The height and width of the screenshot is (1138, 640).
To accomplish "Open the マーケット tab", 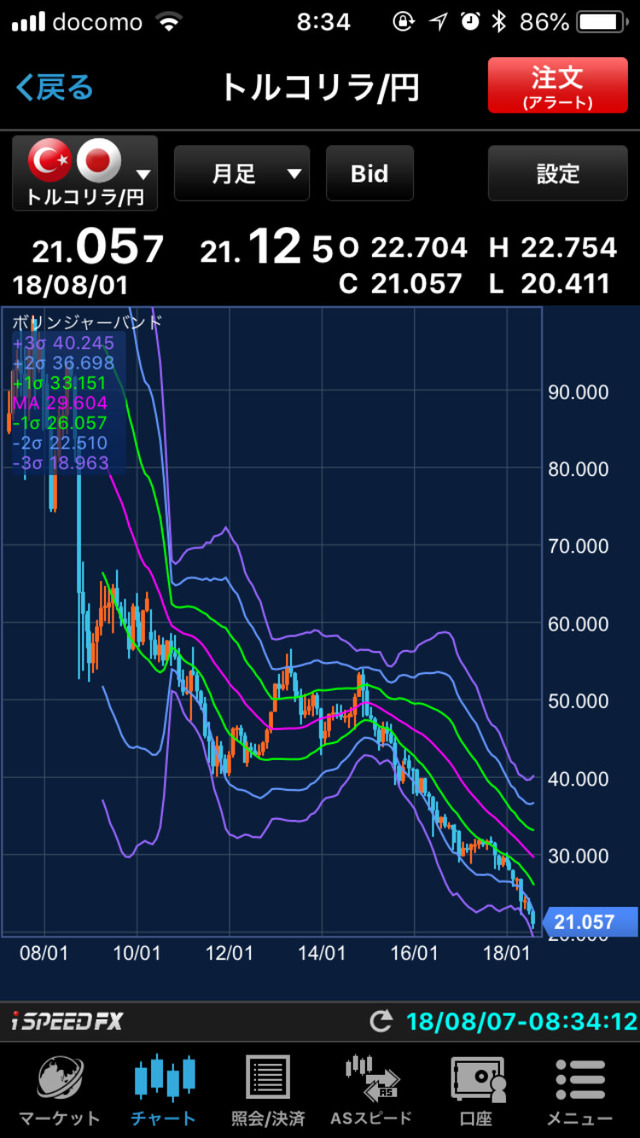I will [60, 1091].
